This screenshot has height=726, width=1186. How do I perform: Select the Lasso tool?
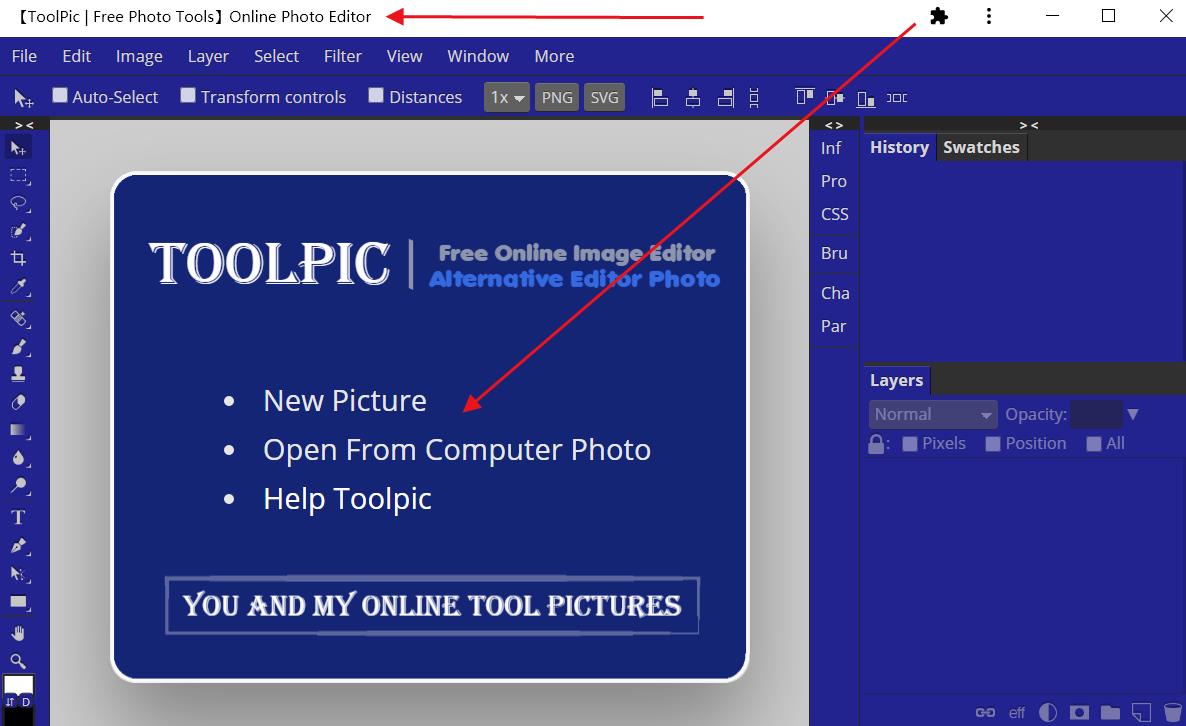pyautogui.click(x=18, y=203)
